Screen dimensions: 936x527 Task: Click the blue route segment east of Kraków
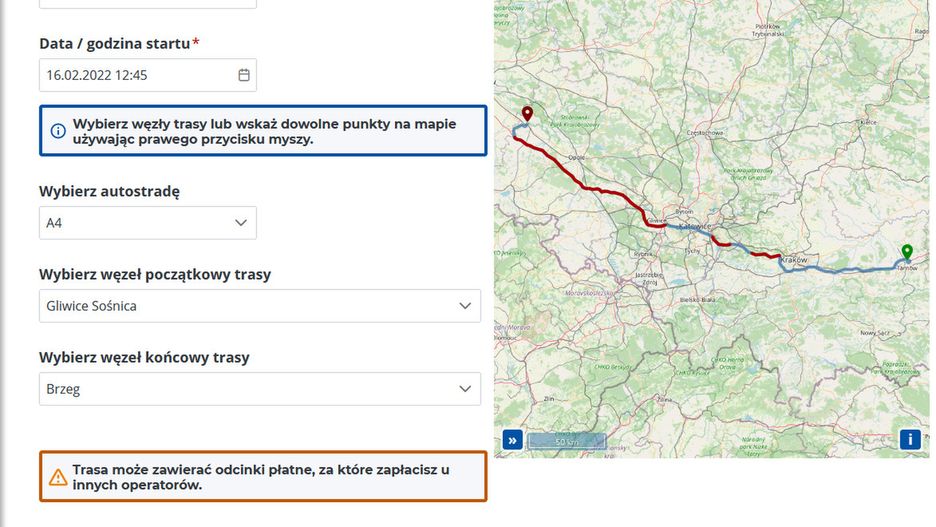840,270
